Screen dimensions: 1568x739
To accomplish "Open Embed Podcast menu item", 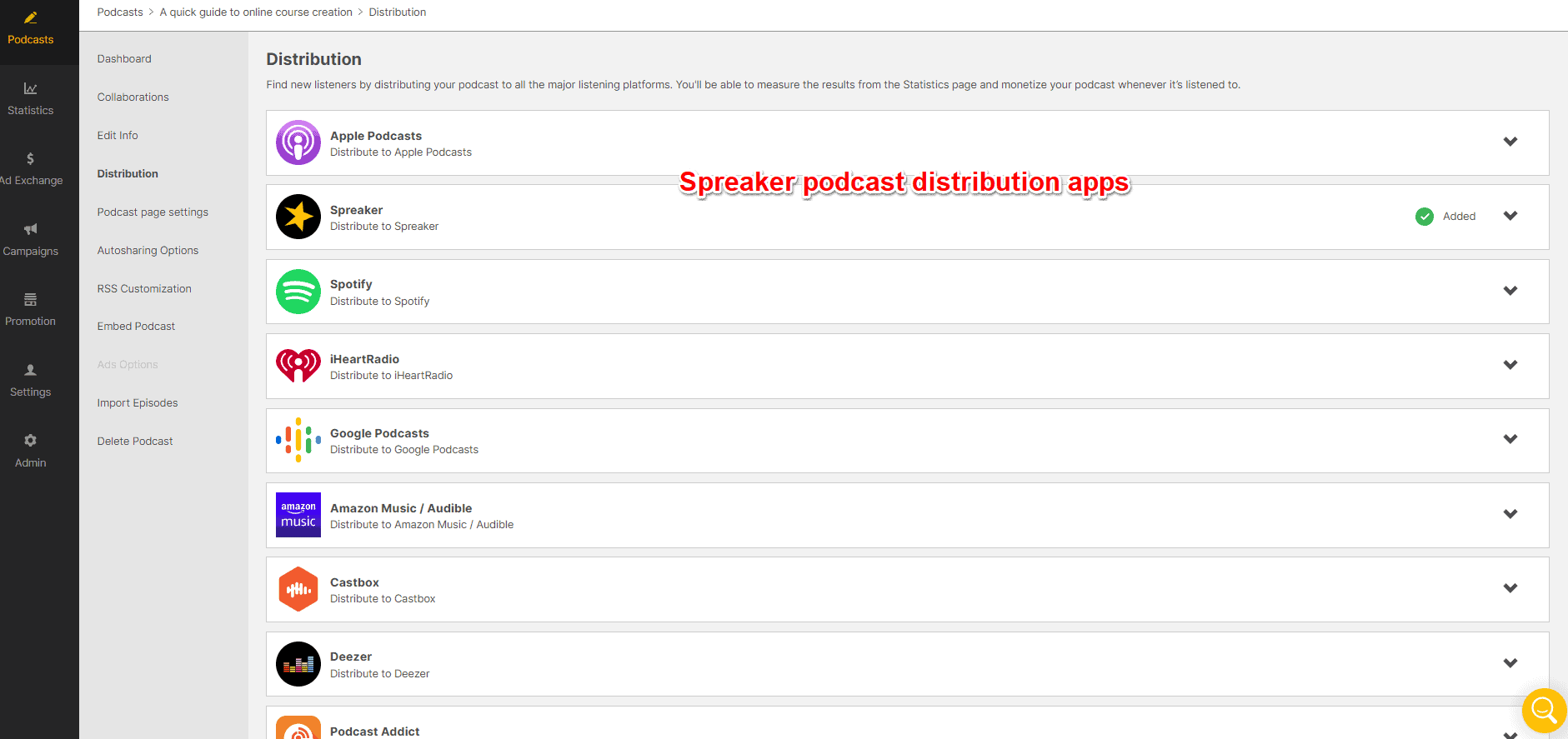I will click(136, 327).
